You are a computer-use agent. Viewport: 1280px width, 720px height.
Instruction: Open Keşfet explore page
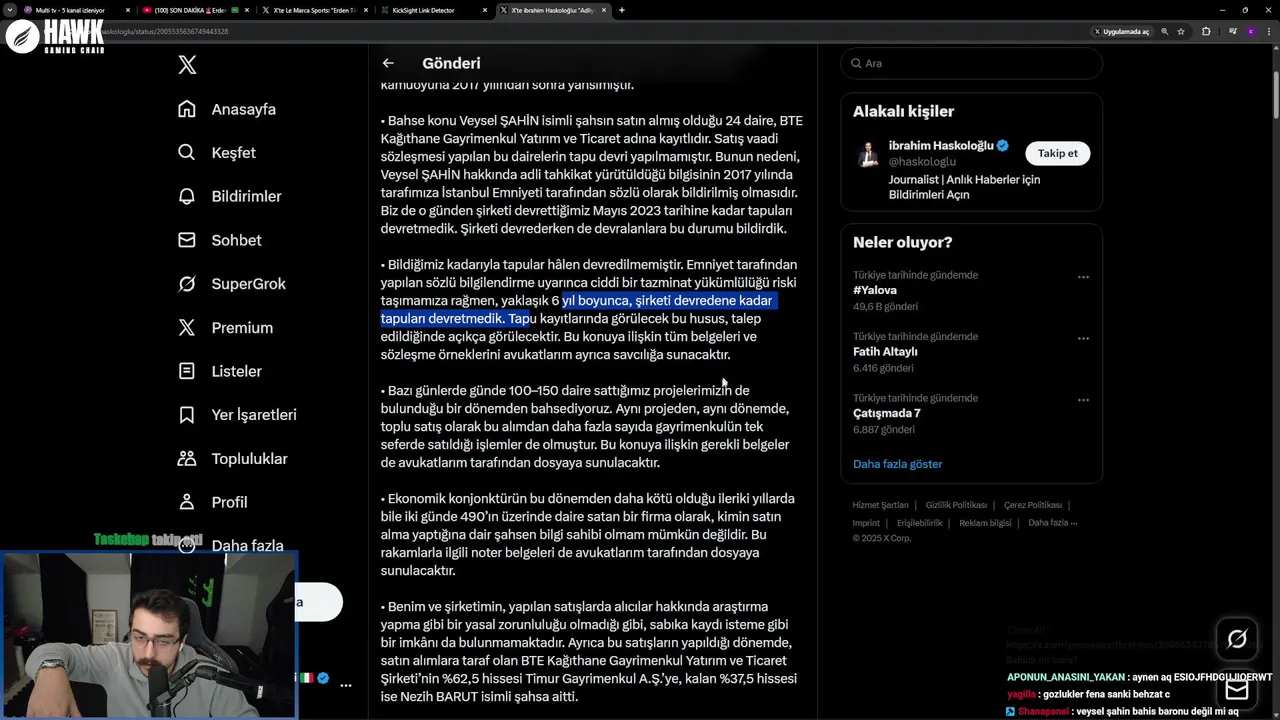pyautogui.click(x=217, y=153)
